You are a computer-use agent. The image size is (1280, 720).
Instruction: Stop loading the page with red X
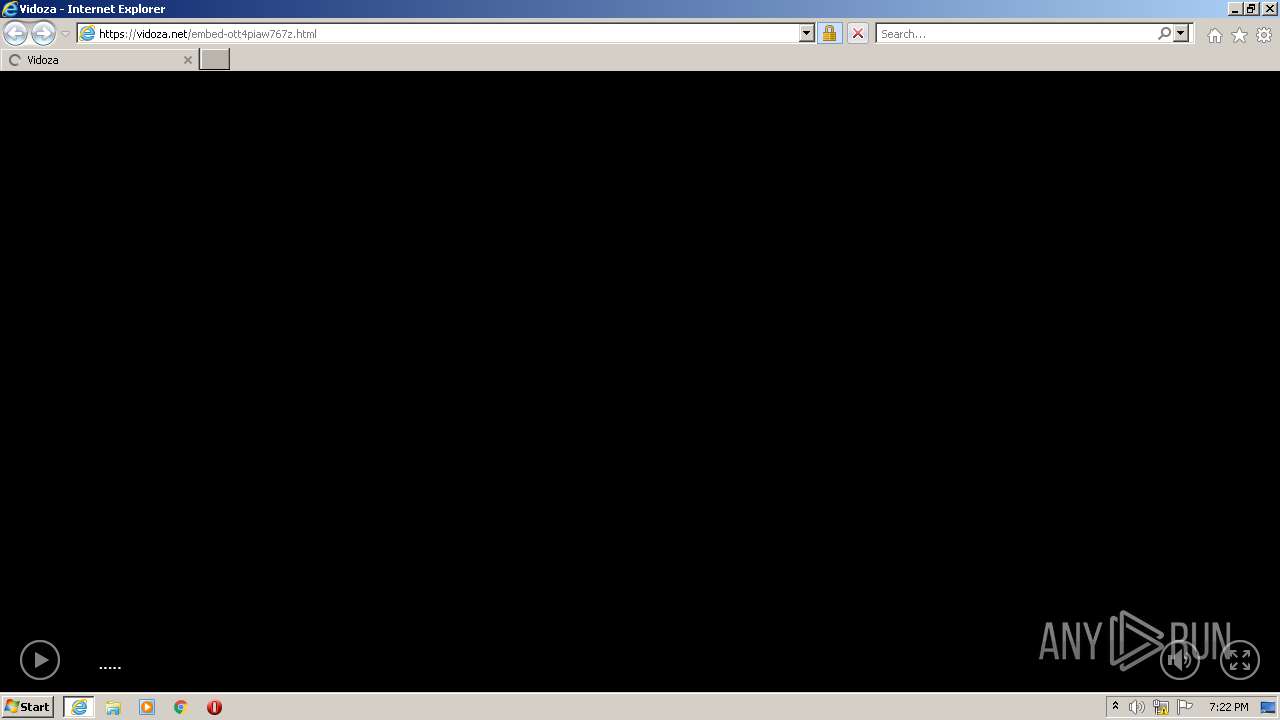tap(858, 33)
